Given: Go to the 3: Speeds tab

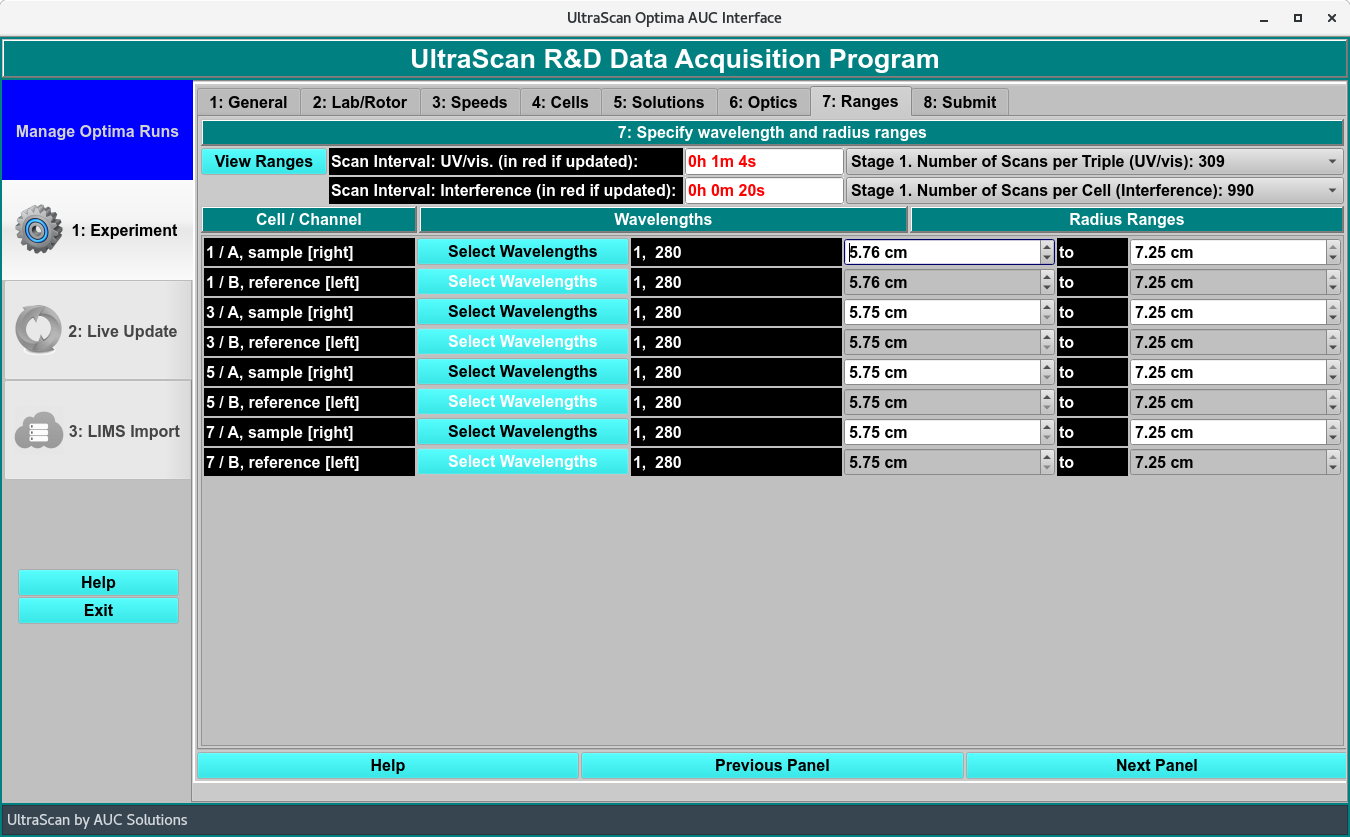Looking at the screenshot, I should (x=469, y=102).
